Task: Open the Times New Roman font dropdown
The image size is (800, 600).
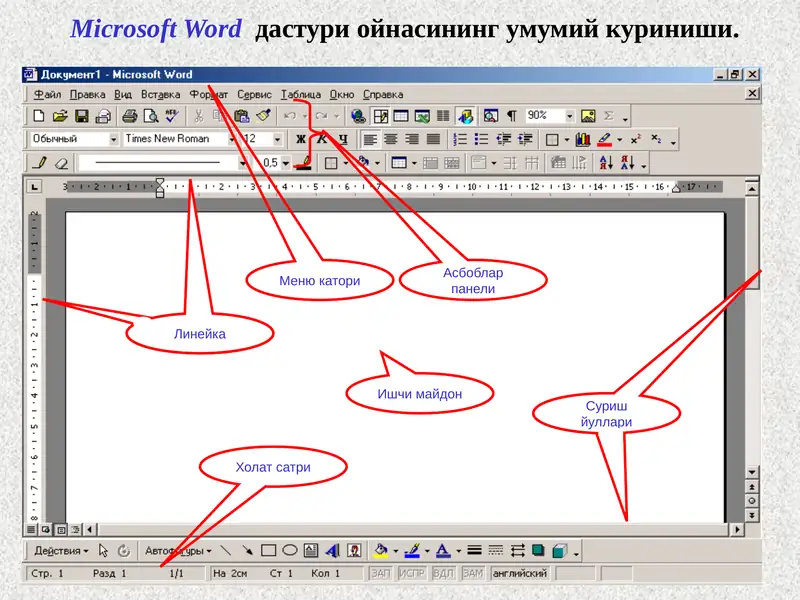Action: pos(231,139)
